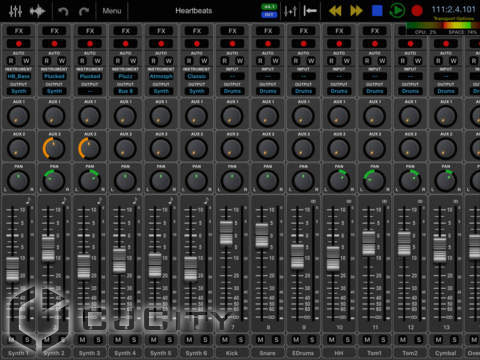This screenshot has height=360, width=480.
Task: Click the Heartbeats project title
Action: point(194,11)
